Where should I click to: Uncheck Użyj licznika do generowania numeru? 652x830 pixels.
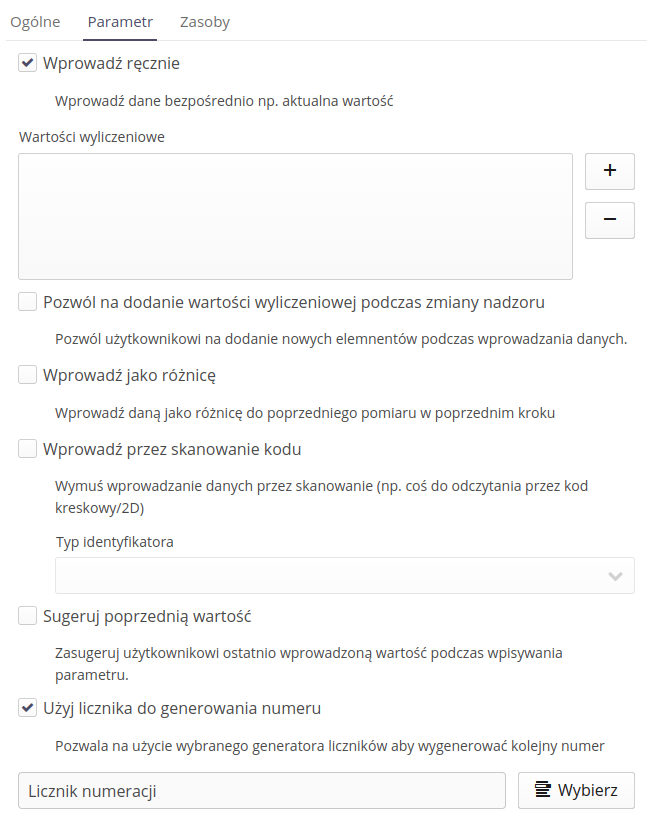pyautogui.click(x=28, y=708)
